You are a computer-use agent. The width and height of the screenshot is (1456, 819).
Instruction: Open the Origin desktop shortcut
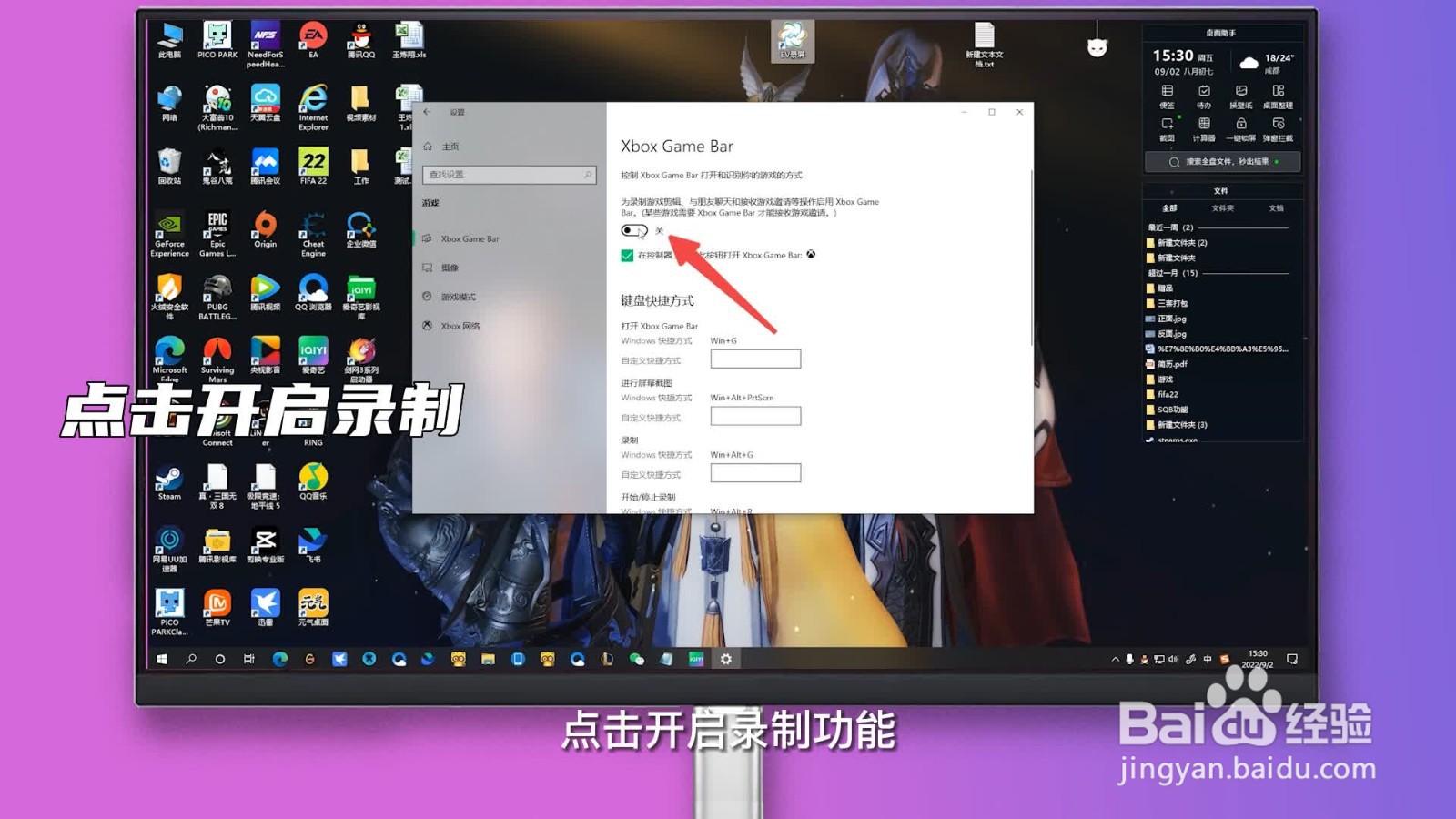point(266,229)
